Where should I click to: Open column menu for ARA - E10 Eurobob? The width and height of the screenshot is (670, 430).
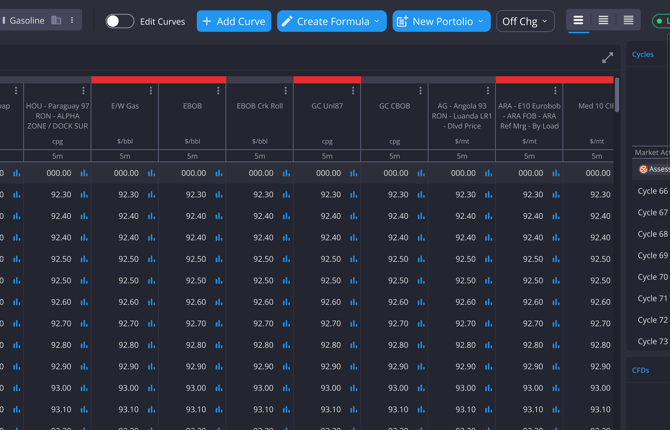tap(555, 91)
